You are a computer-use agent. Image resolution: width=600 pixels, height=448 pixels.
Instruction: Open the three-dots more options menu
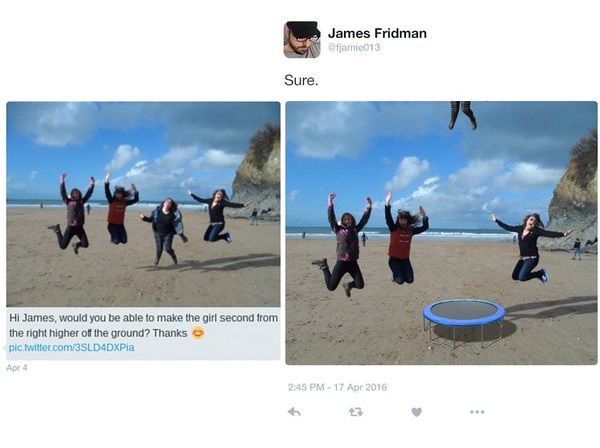coord(477,412)
